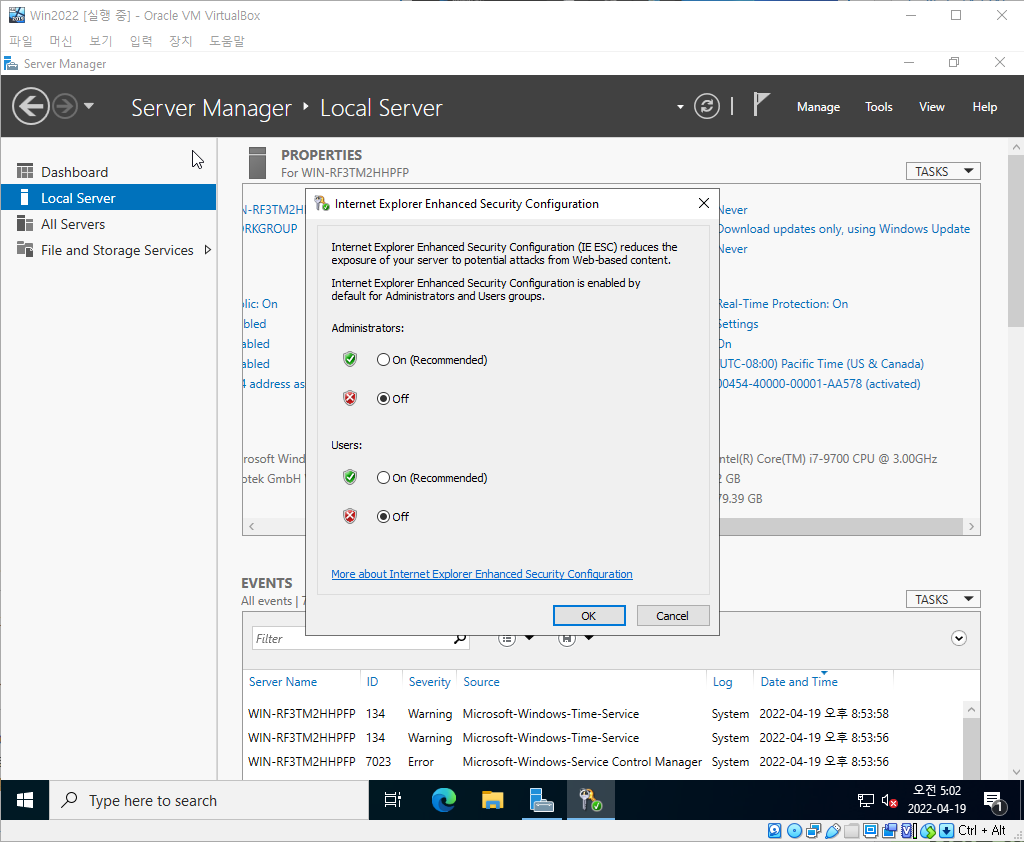Image resolution: width=1024 pixels, height=842 pixels.
Task: Open VirtualBox 장치 menu
Action: [x=180, y=40]
